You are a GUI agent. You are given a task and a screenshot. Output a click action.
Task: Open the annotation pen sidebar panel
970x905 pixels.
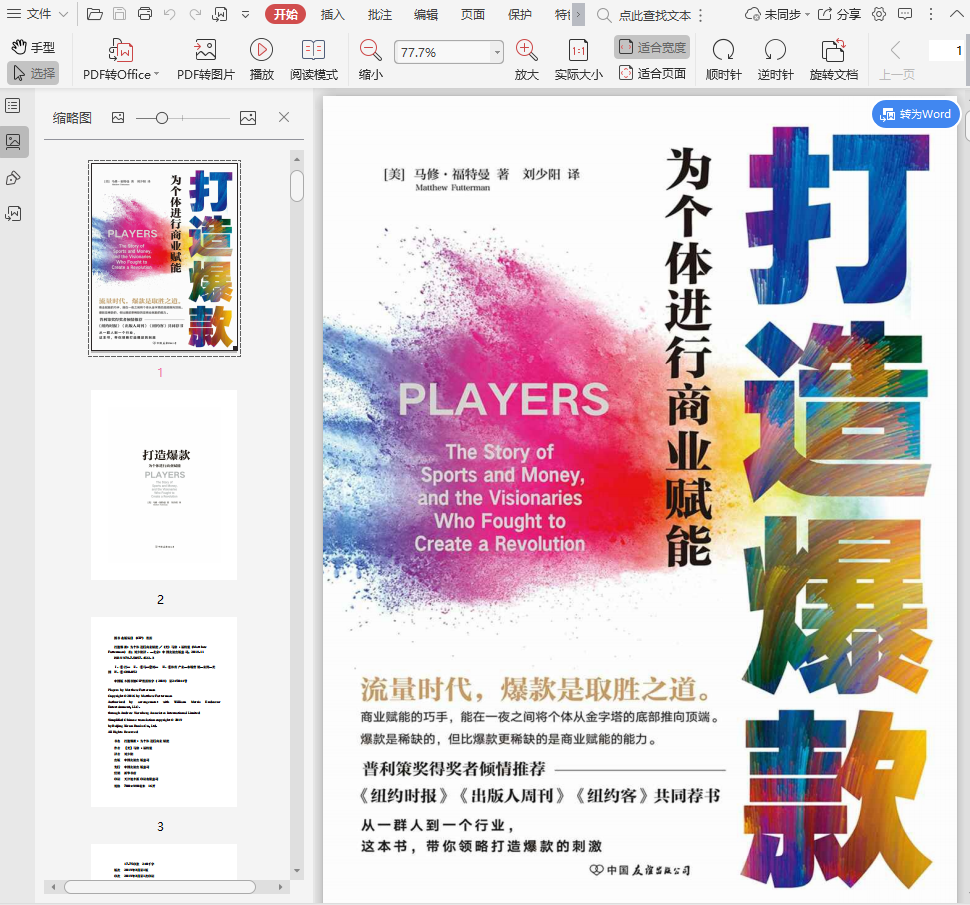13,178
